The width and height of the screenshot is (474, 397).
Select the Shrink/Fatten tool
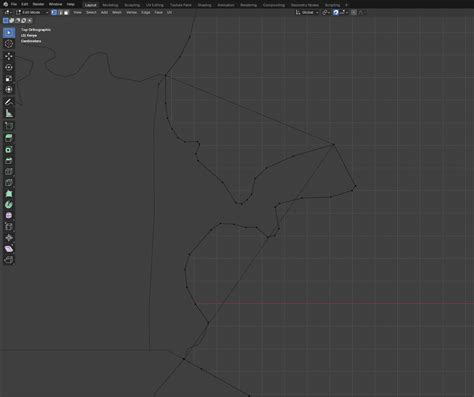9,238
